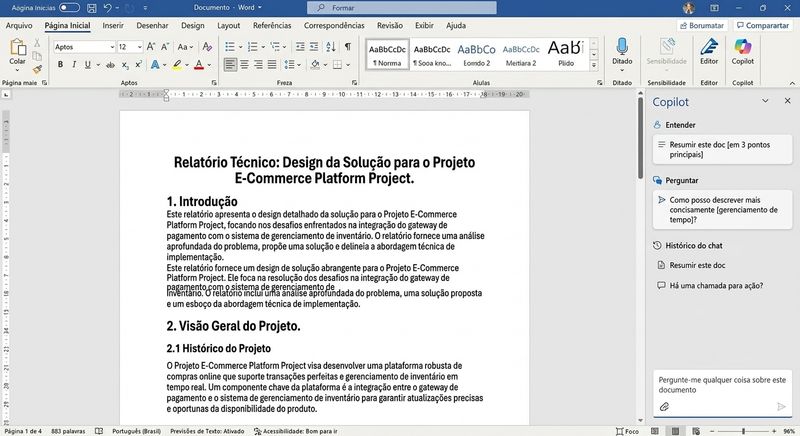This screenshot has width=800, height=436.
Task: Open the Referências tab
Action: (272, 25)
